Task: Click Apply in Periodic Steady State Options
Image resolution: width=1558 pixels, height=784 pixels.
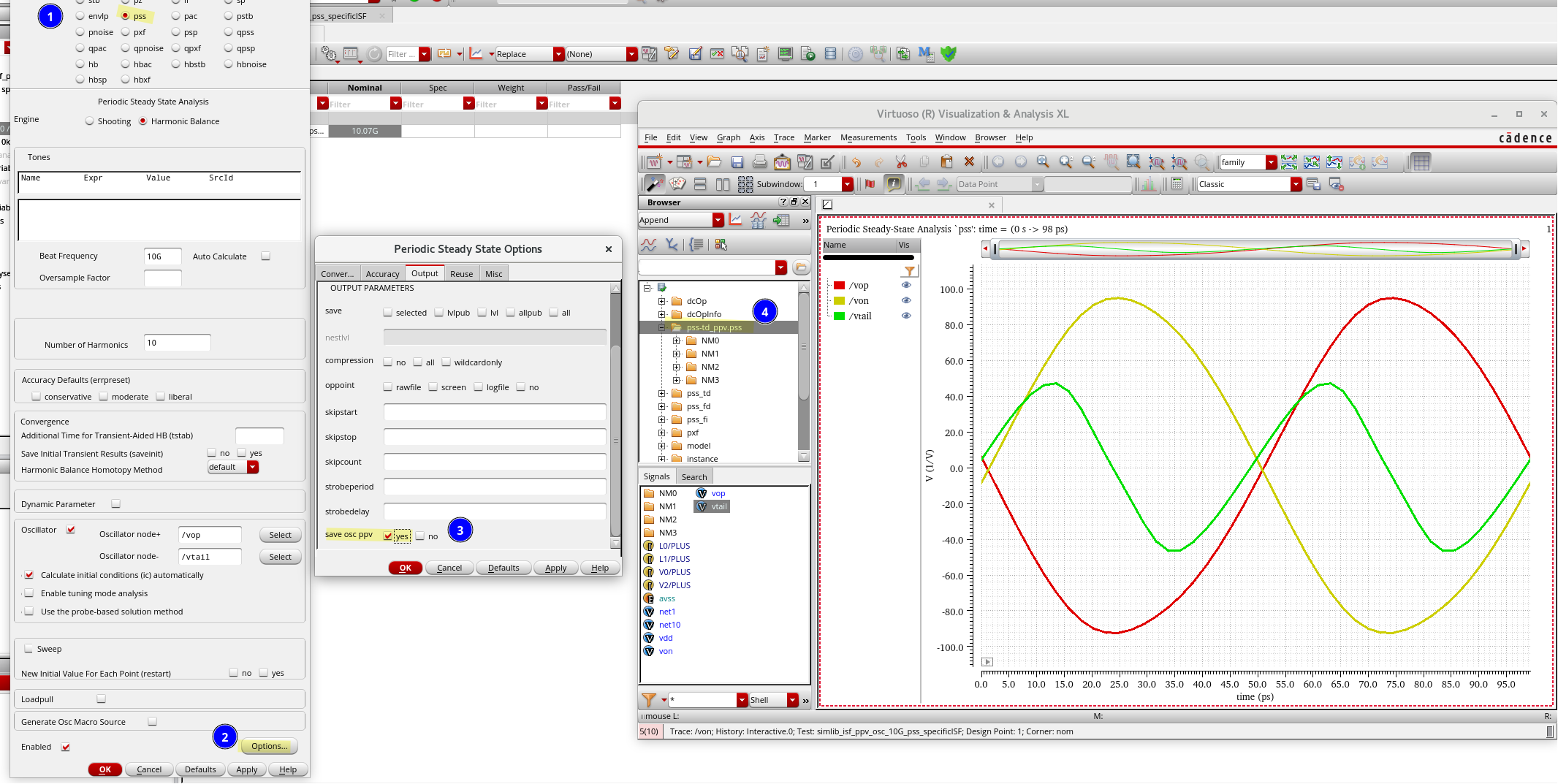Action: pos(555,568)
